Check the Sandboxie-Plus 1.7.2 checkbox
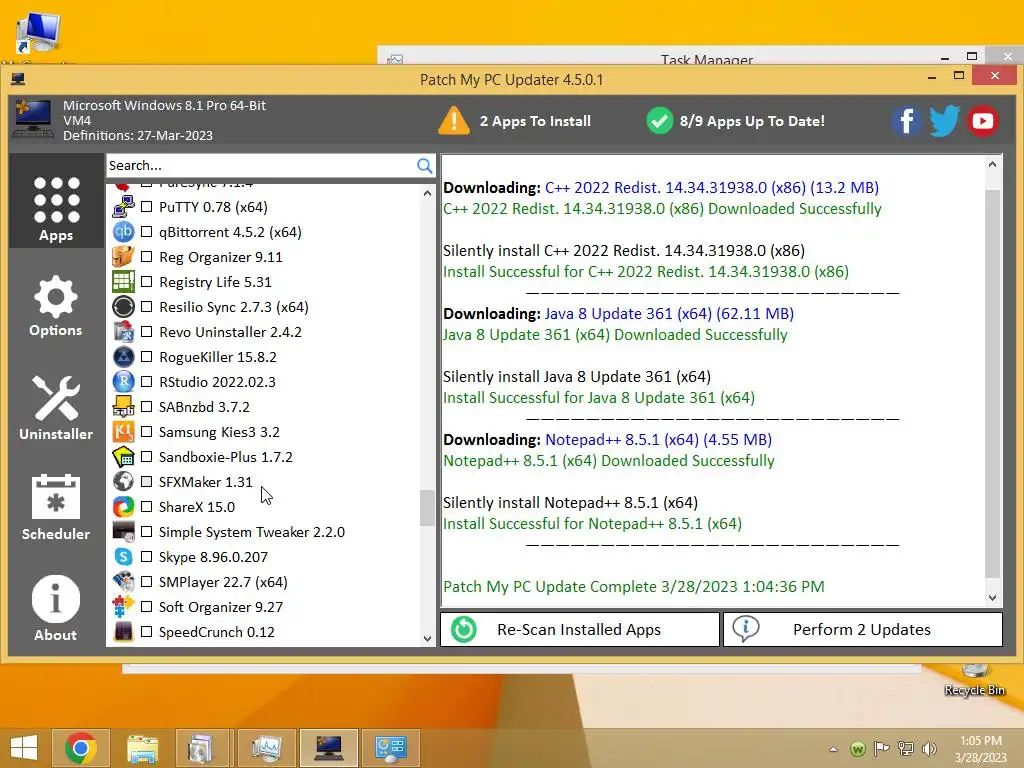This screenshot has width=1024, height=768. click(x=147, y=456)
